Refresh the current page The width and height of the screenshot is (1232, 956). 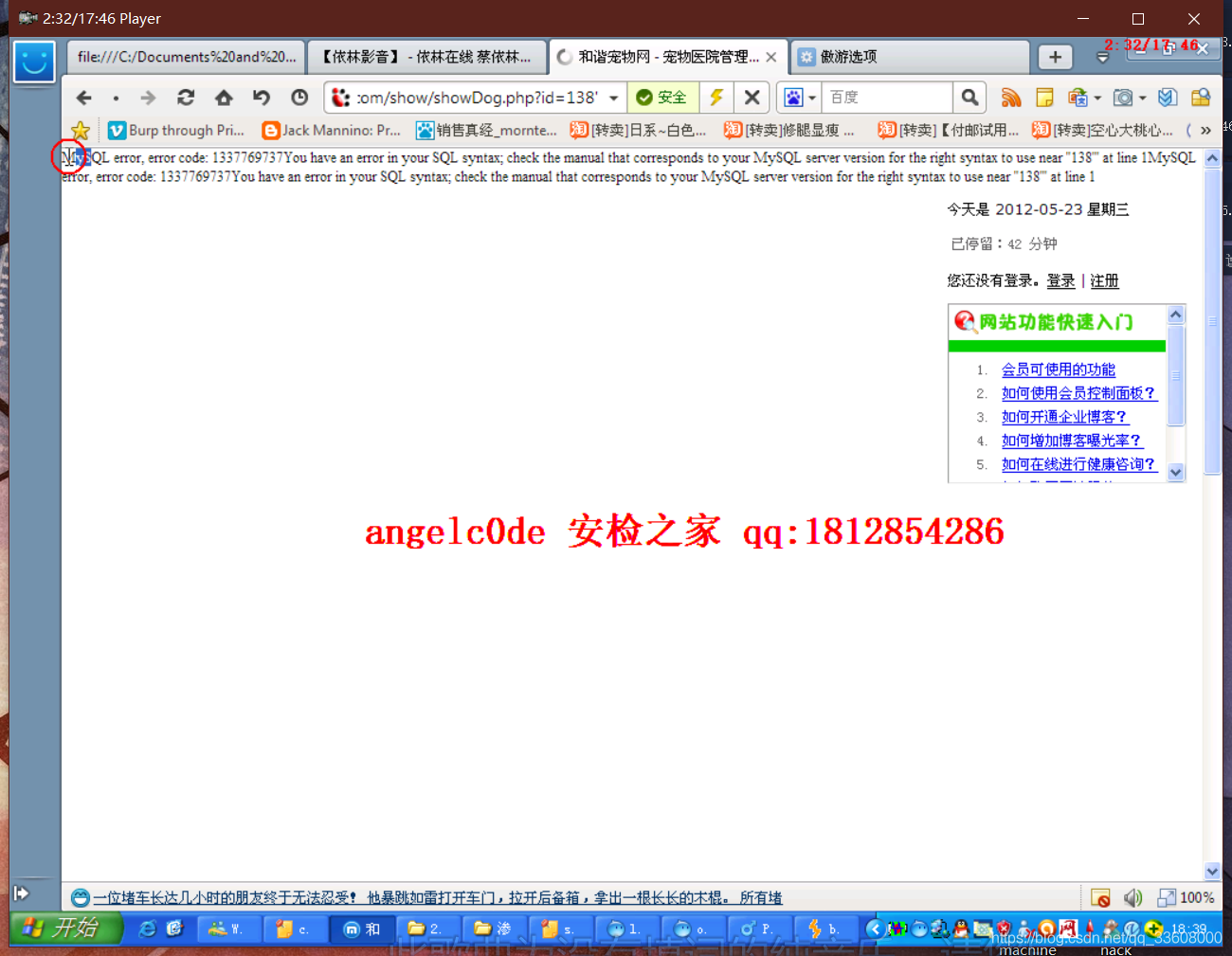186,98
